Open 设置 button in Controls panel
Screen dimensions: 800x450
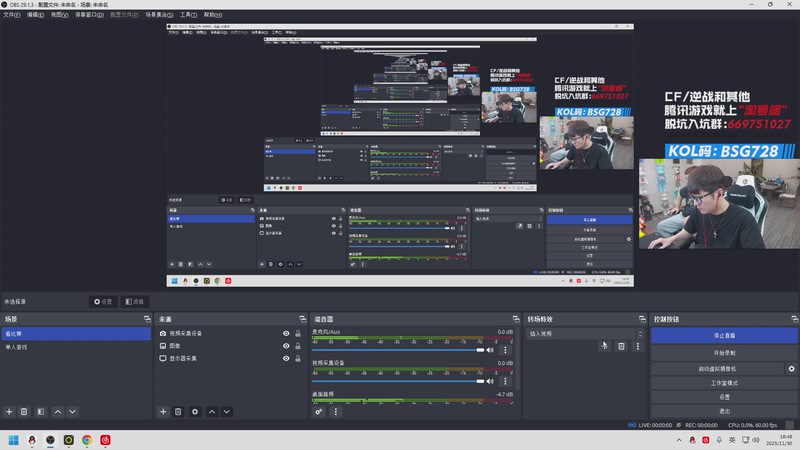(x=724, y=397)
